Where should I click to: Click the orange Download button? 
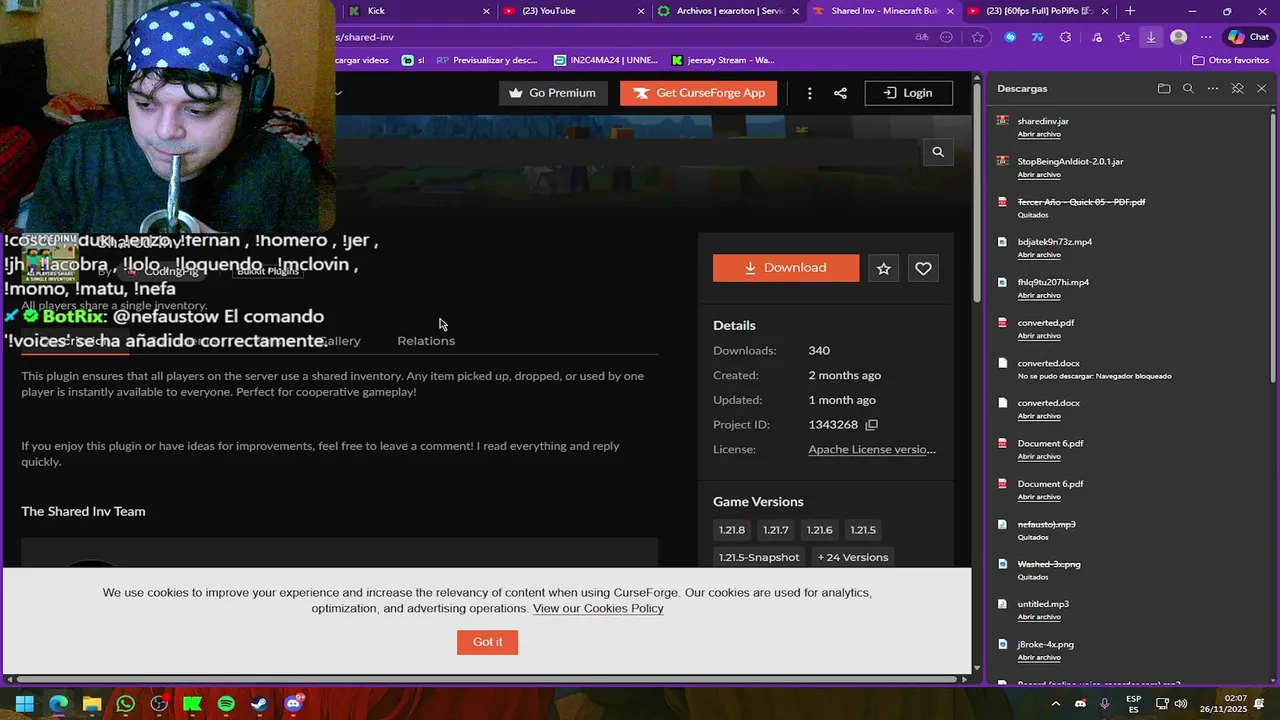[x=786, y=268]
